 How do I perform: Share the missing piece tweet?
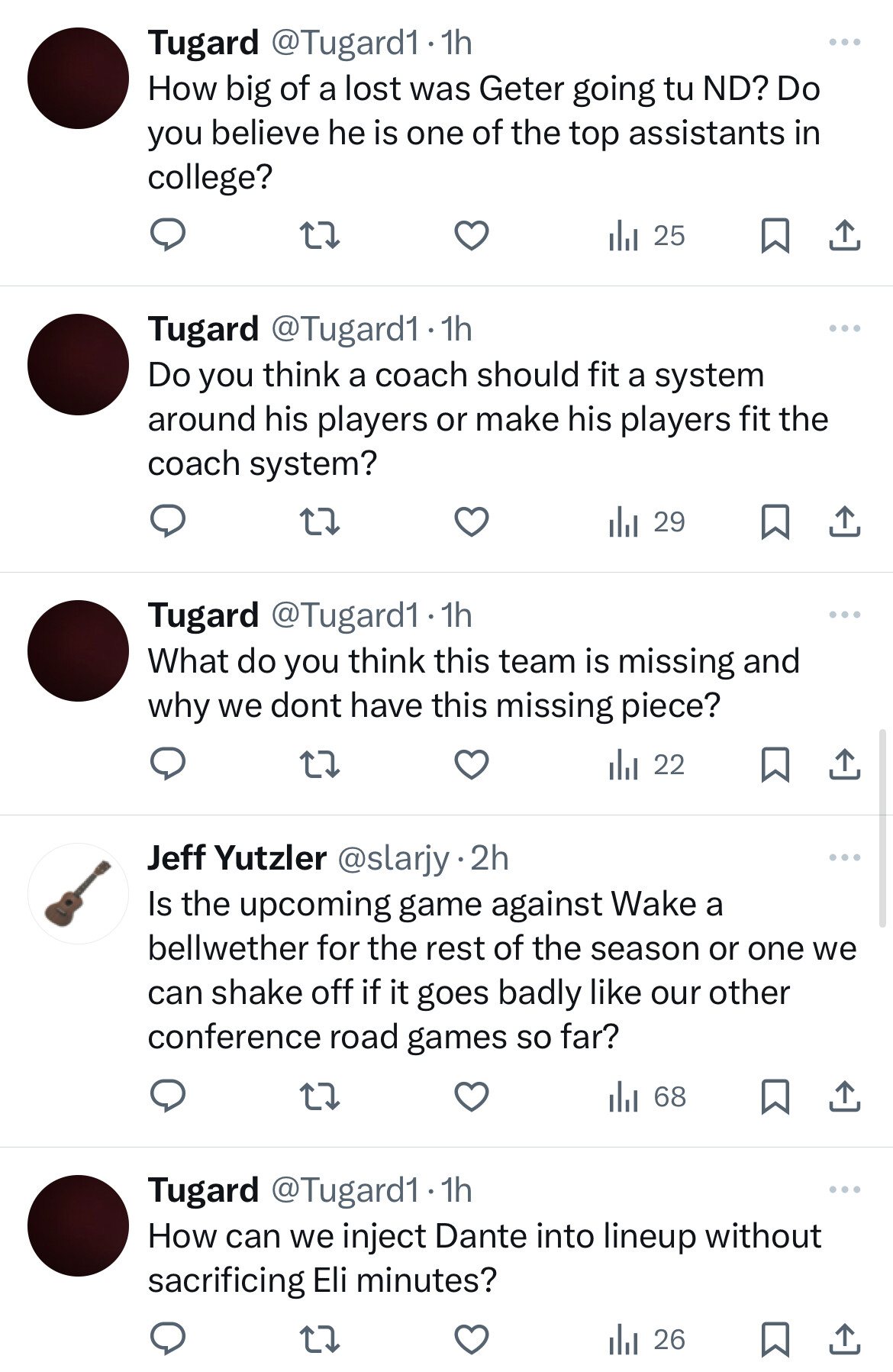tap(844, 764)
